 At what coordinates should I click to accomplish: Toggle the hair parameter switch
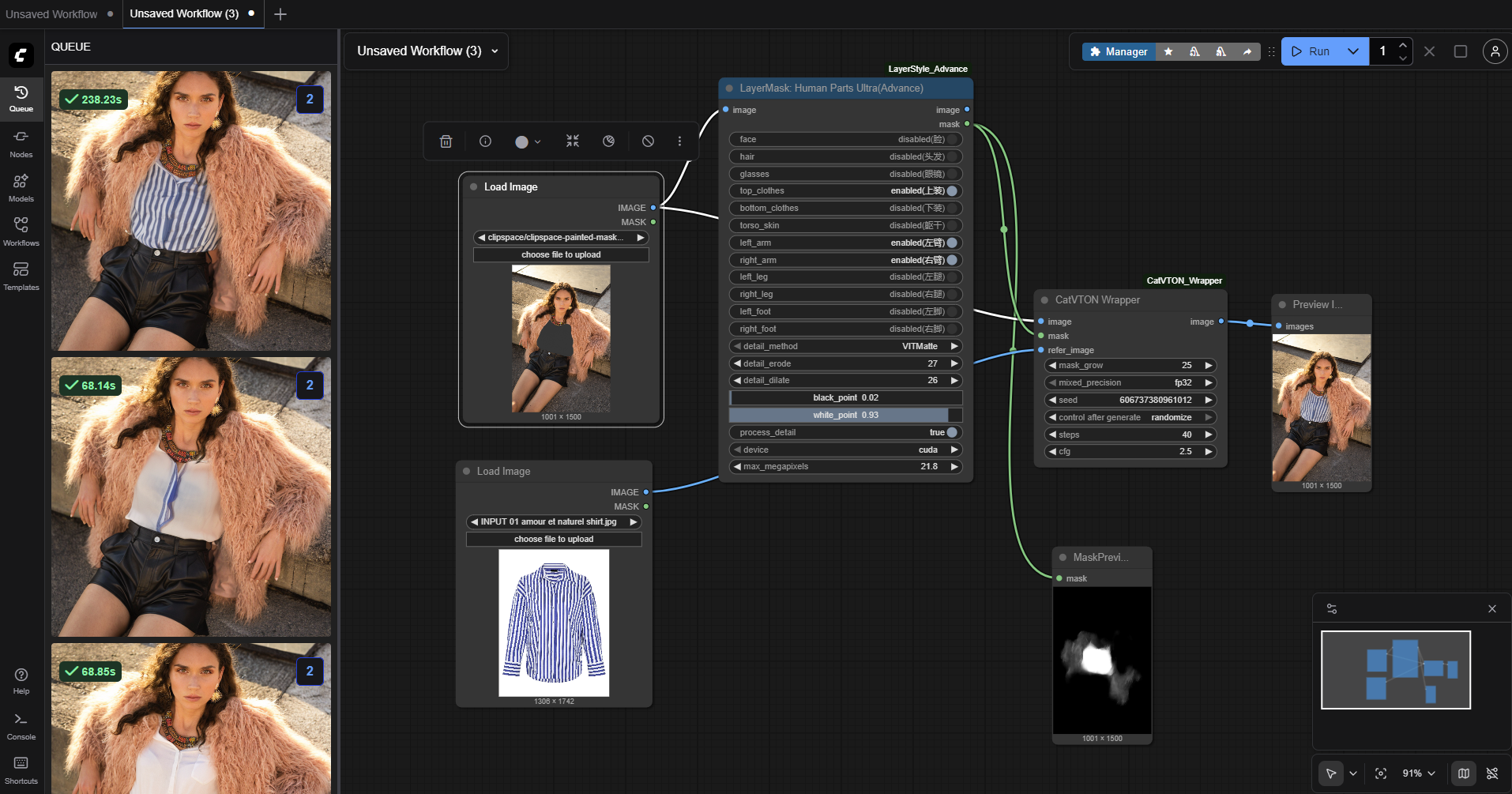tap(953, 156)
